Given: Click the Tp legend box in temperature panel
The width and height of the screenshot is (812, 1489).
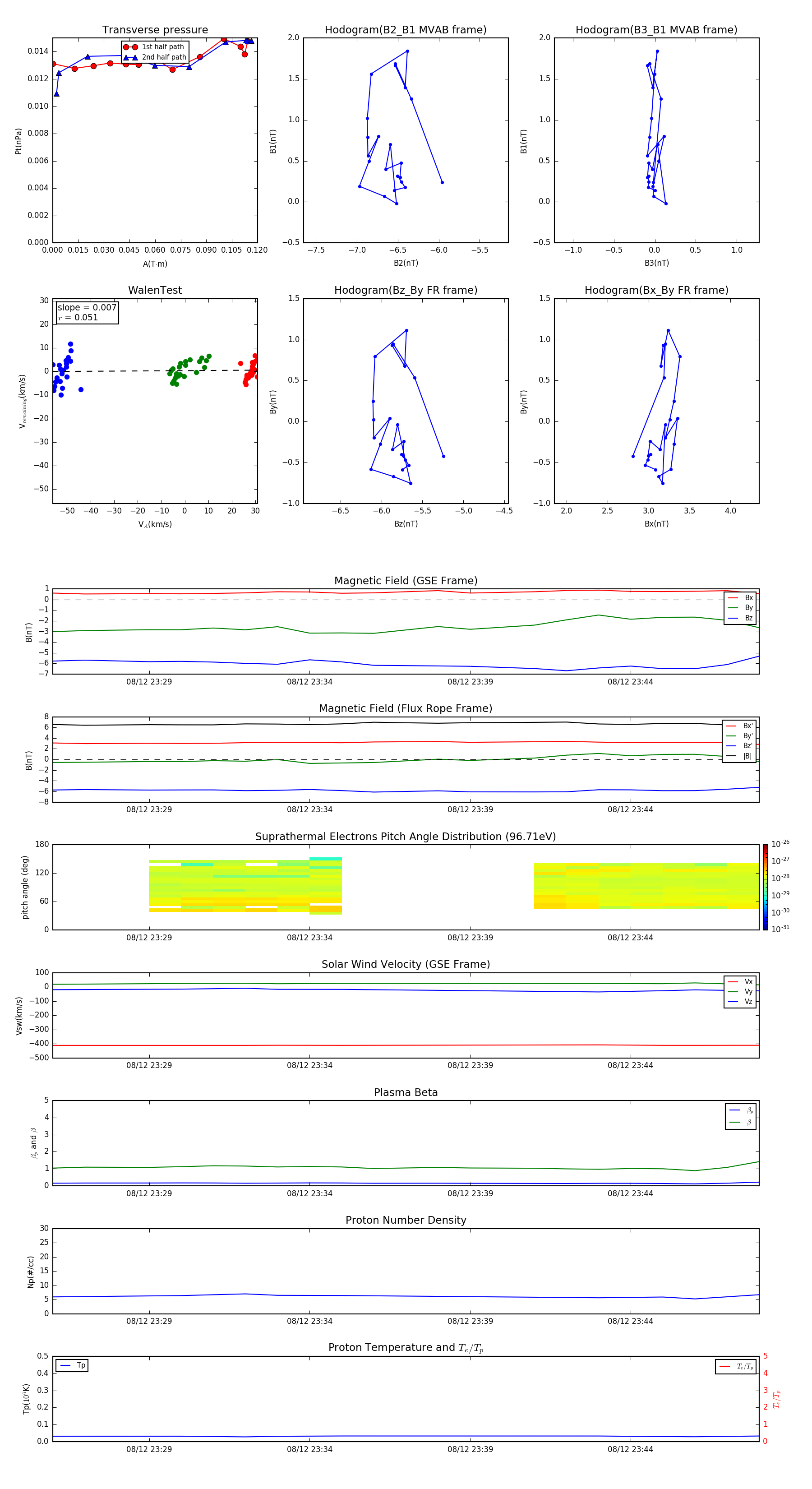Looking at the screenshot, I should 72,1365.
